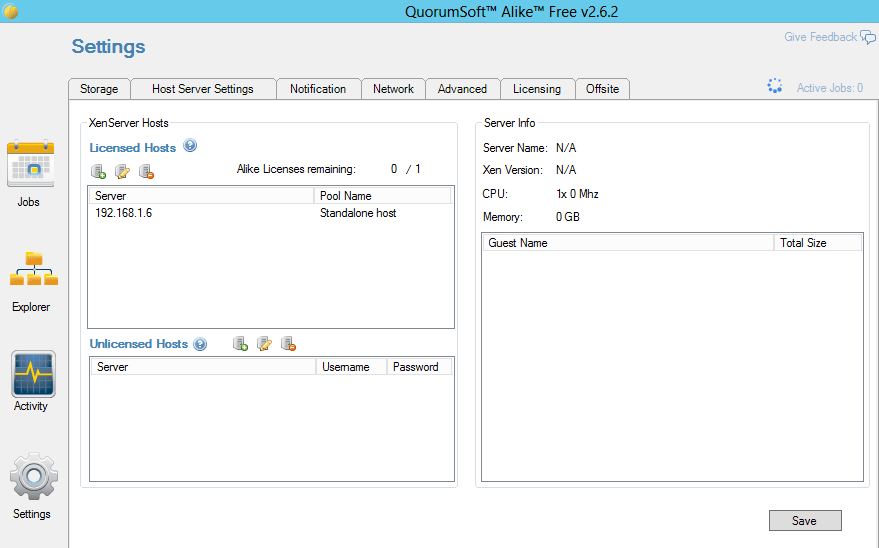Click the Xen Version N/A value
Image resolution: width=879 pixels, height=548 pixels.
(566, 170)
